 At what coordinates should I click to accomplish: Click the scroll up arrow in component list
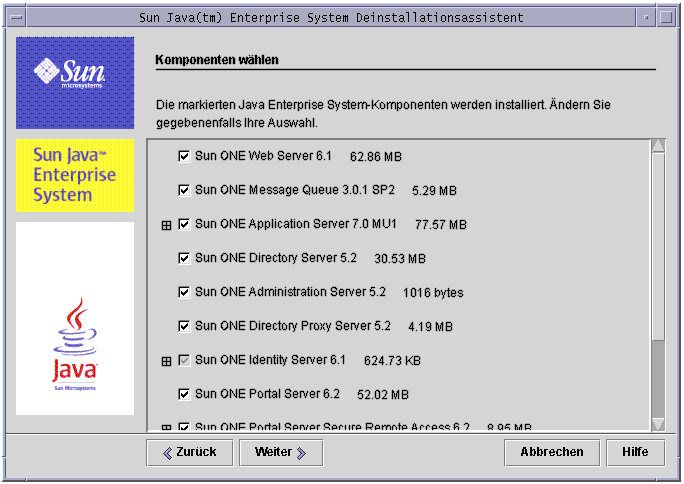tap(658, 145)
